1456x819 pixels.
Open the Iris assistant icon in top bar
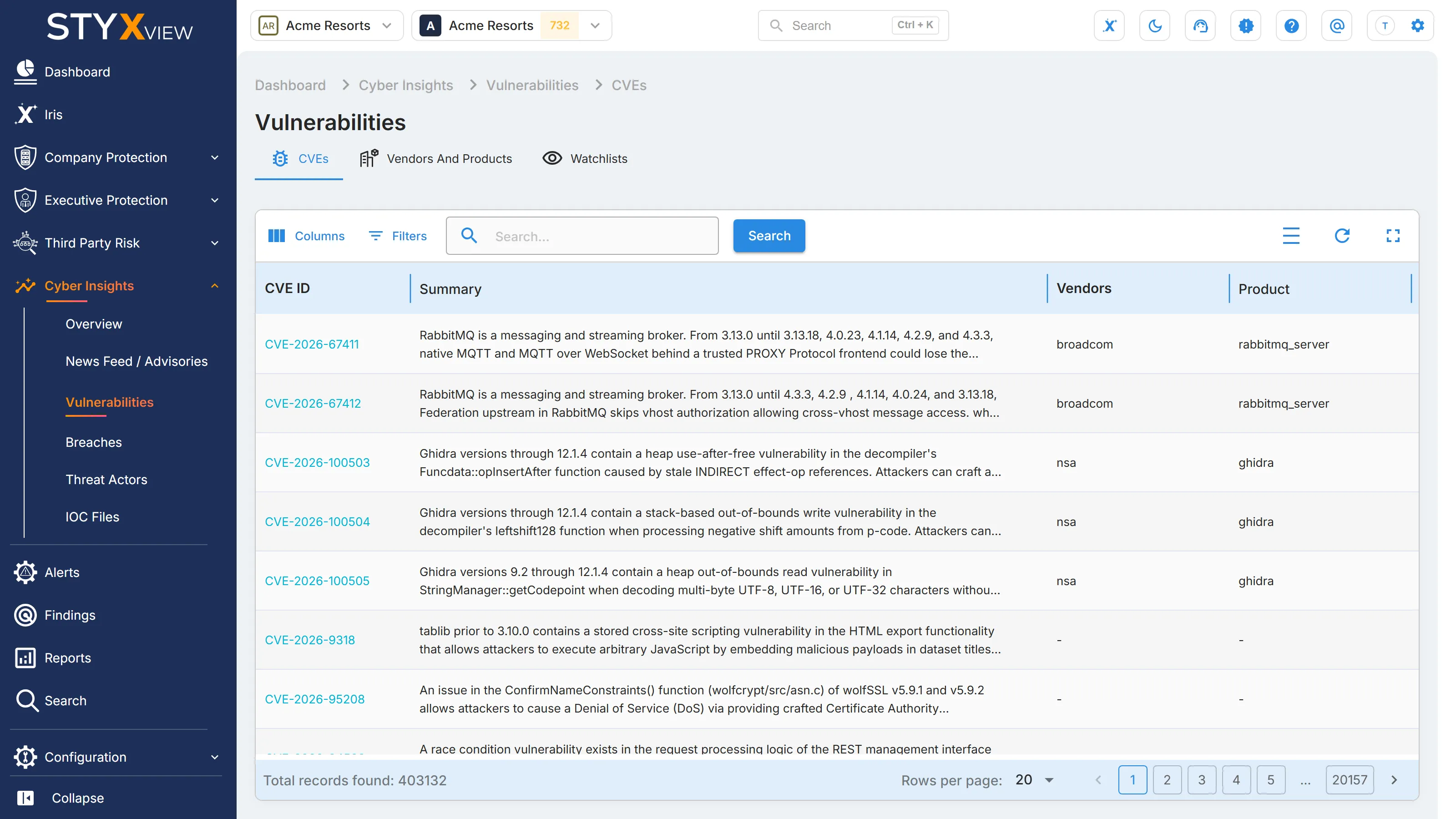tap(1109, 25)
